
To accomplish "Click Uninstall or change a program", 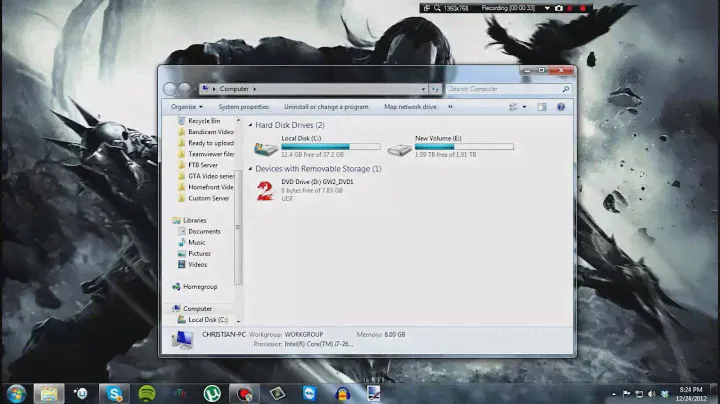I will pos(326,106).
